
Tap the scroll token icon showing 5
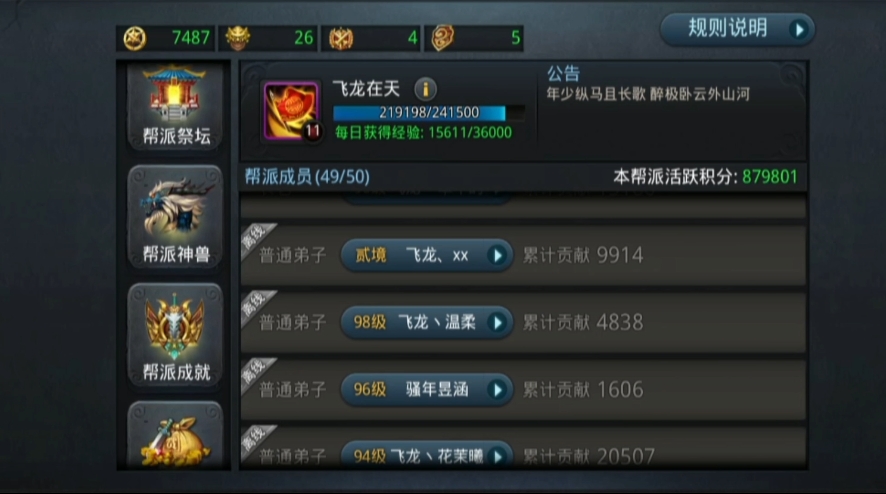[442, 38]
